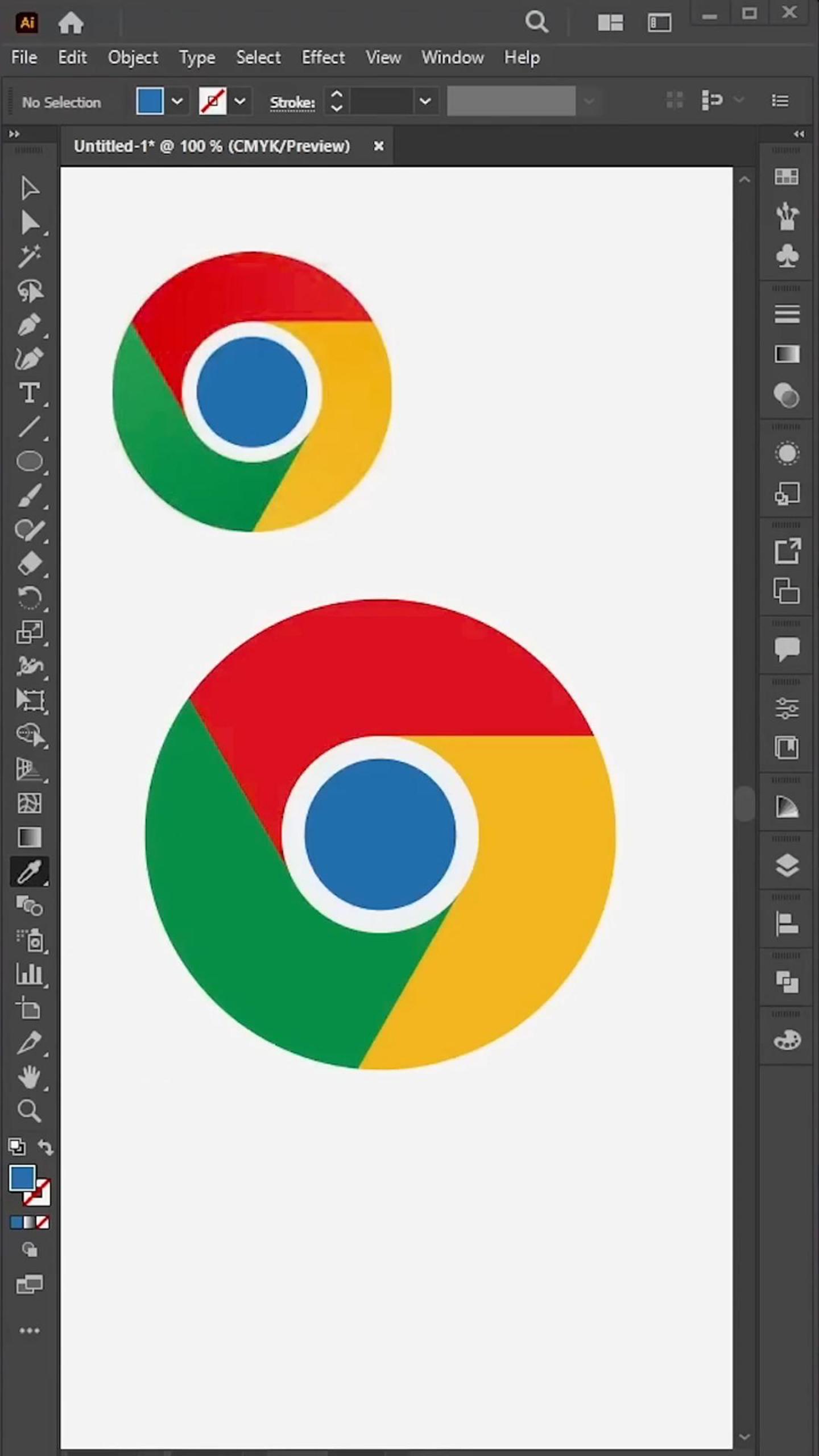Image resolution: width=819 pixels, height=1456 pixels.
Task: Select the Hand tool
Action: 30,1077
